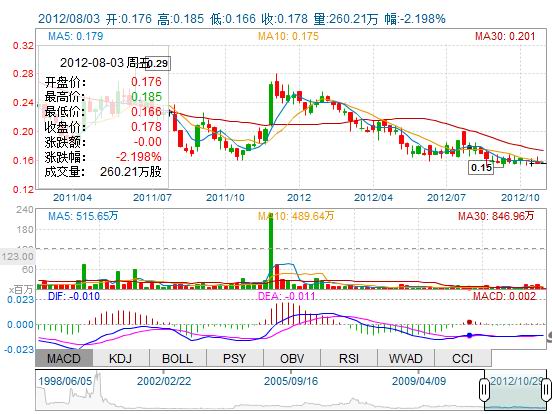
Task: Click the MA30: 0.201 legend label
Action: [505, 36]
